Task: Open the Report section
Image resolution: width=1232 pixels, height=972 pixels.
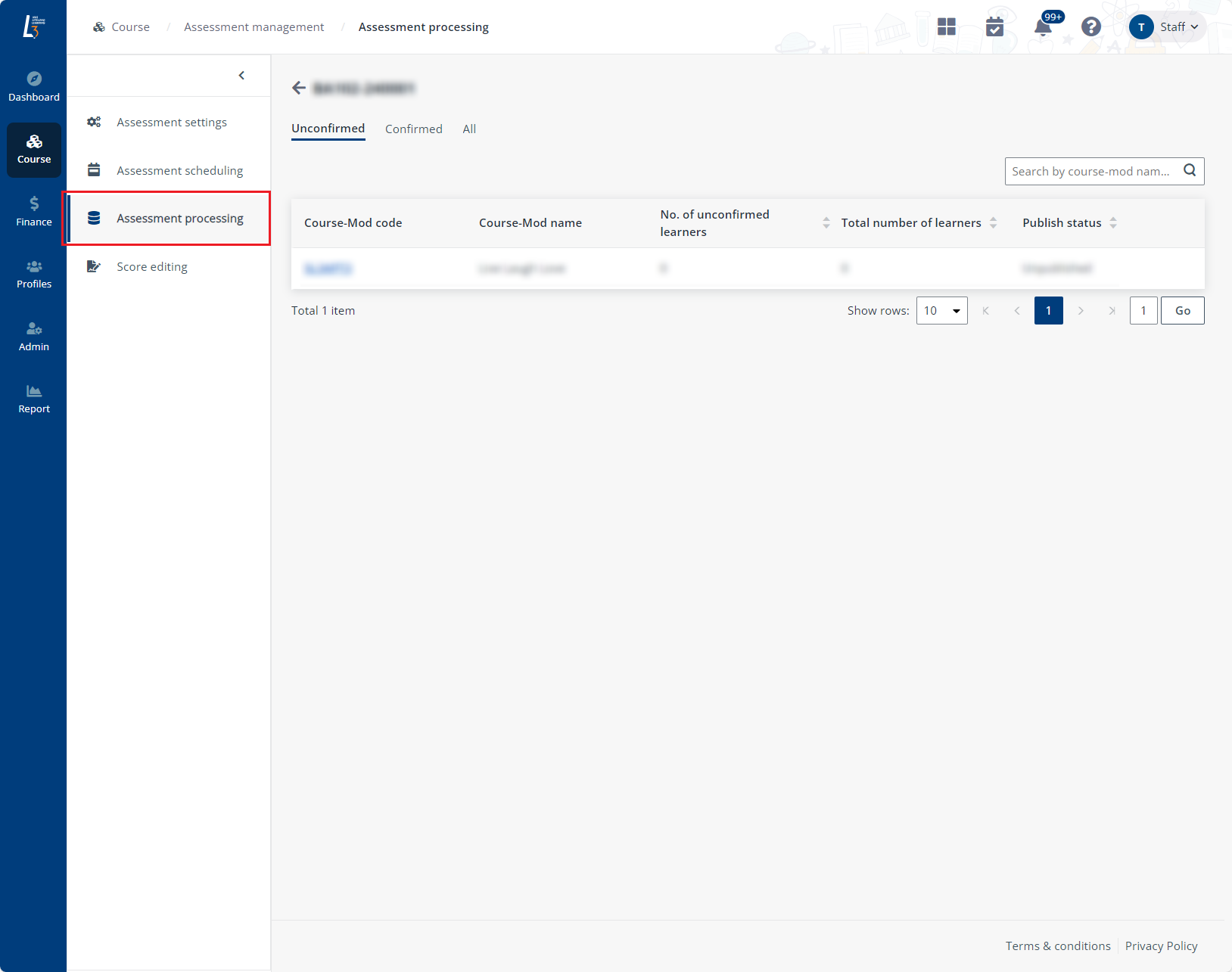Action: pyautogui.click(x=34, y=399)
